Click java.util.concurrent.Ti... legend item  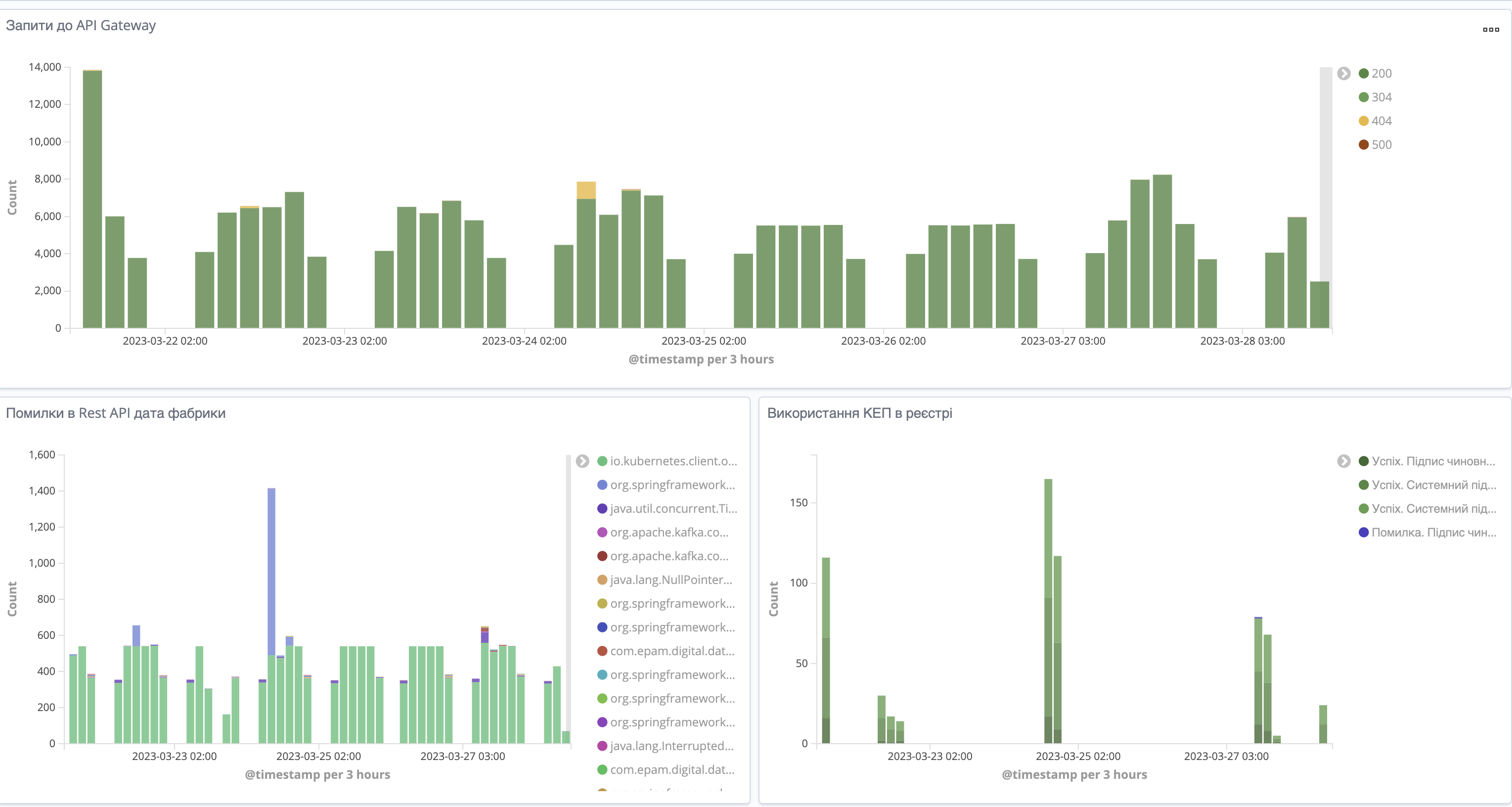pos(667,509)
